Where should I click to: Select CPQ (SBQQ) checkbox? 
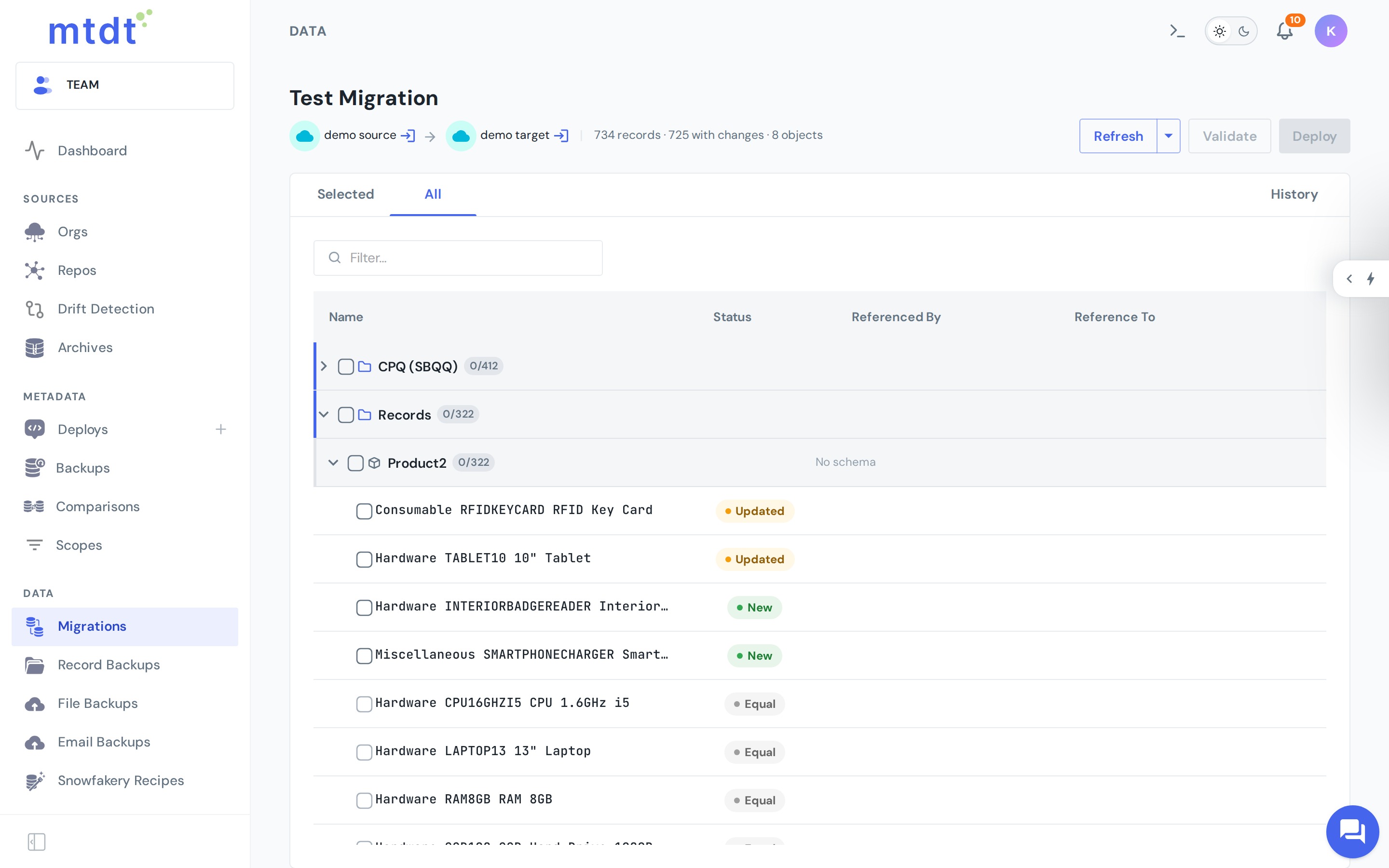[x=345, y=366]
